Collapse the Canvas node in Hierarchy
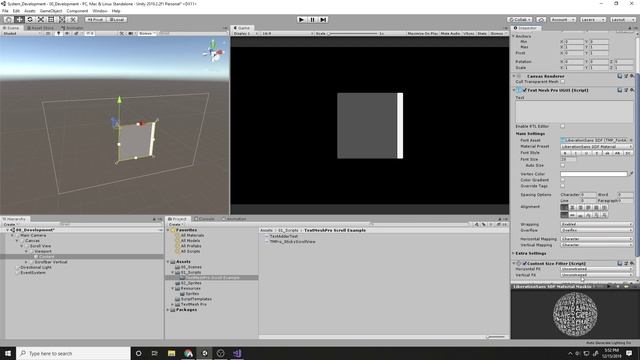Viewport: 640px width, 360px height. pos(17,241)
